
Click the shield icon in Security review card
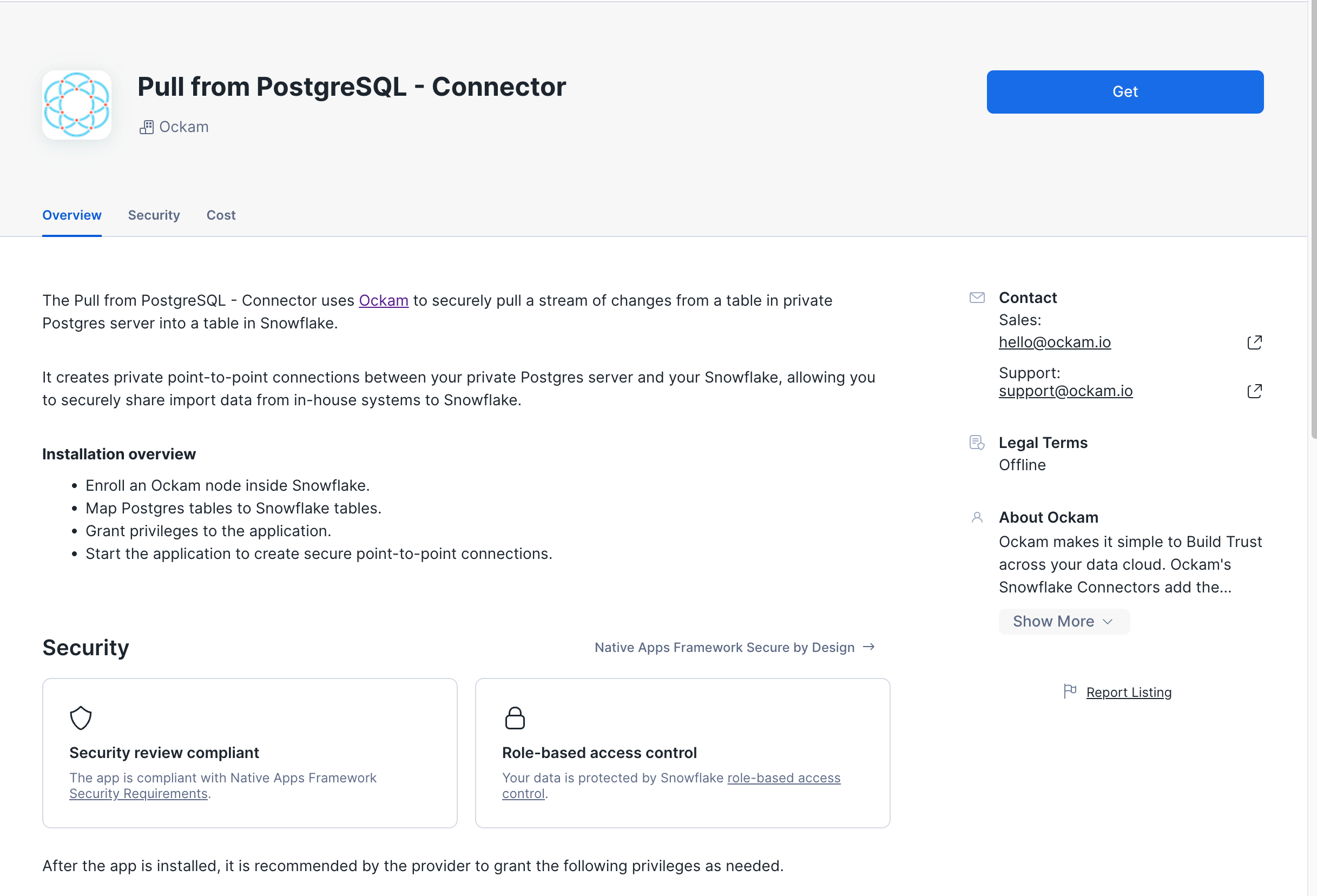coord(81,718)
